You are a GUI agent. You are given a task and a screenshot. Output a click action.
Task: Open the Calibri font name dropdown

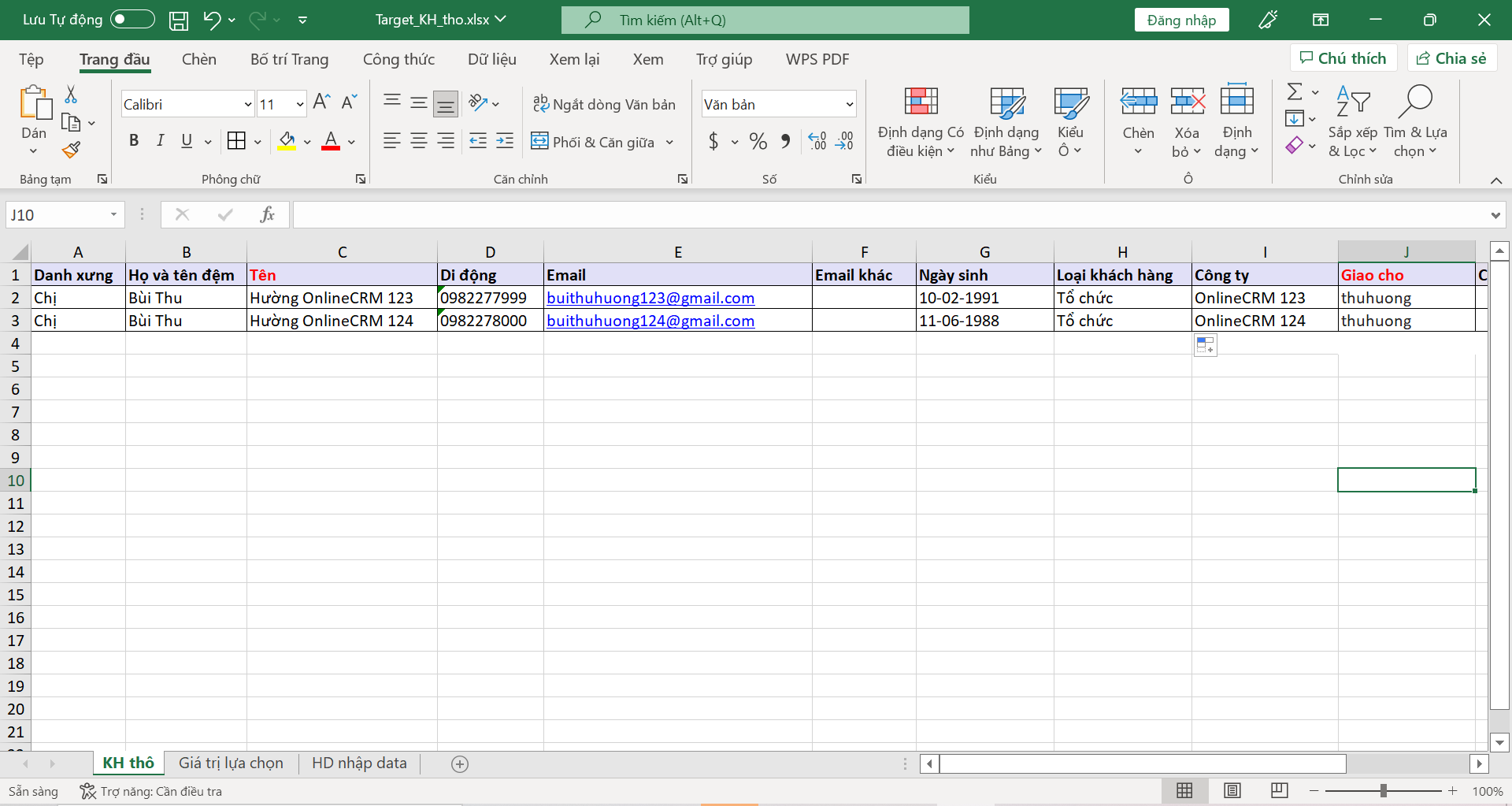[x=247, y=104]
